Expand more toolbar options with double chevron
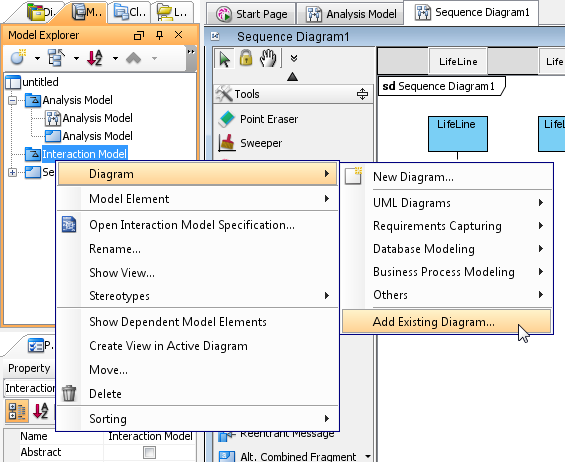 294,58
